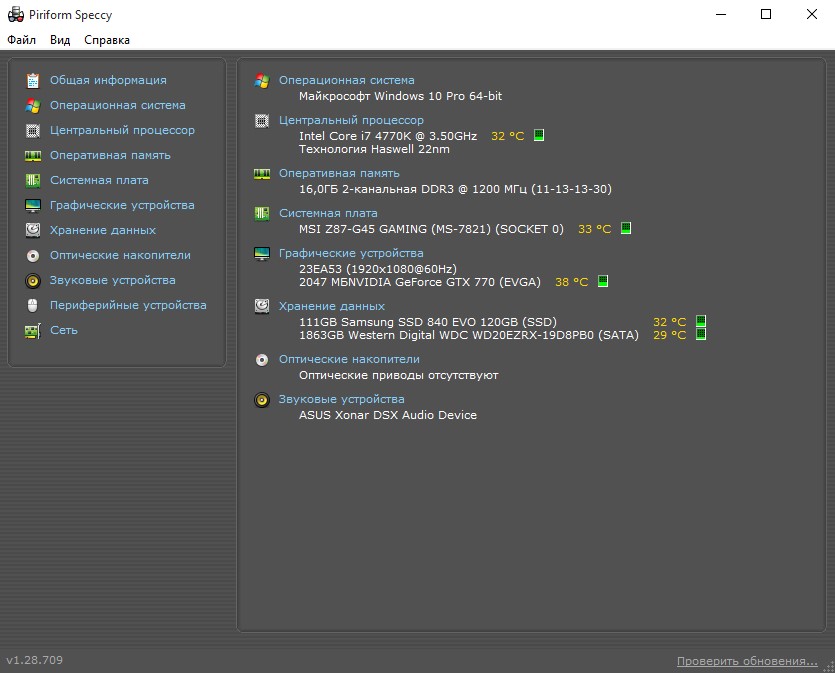The image size is (835, 673).
Task: Click the Western Digital drive temperature indicator
Action: click(x=701, y=335)
